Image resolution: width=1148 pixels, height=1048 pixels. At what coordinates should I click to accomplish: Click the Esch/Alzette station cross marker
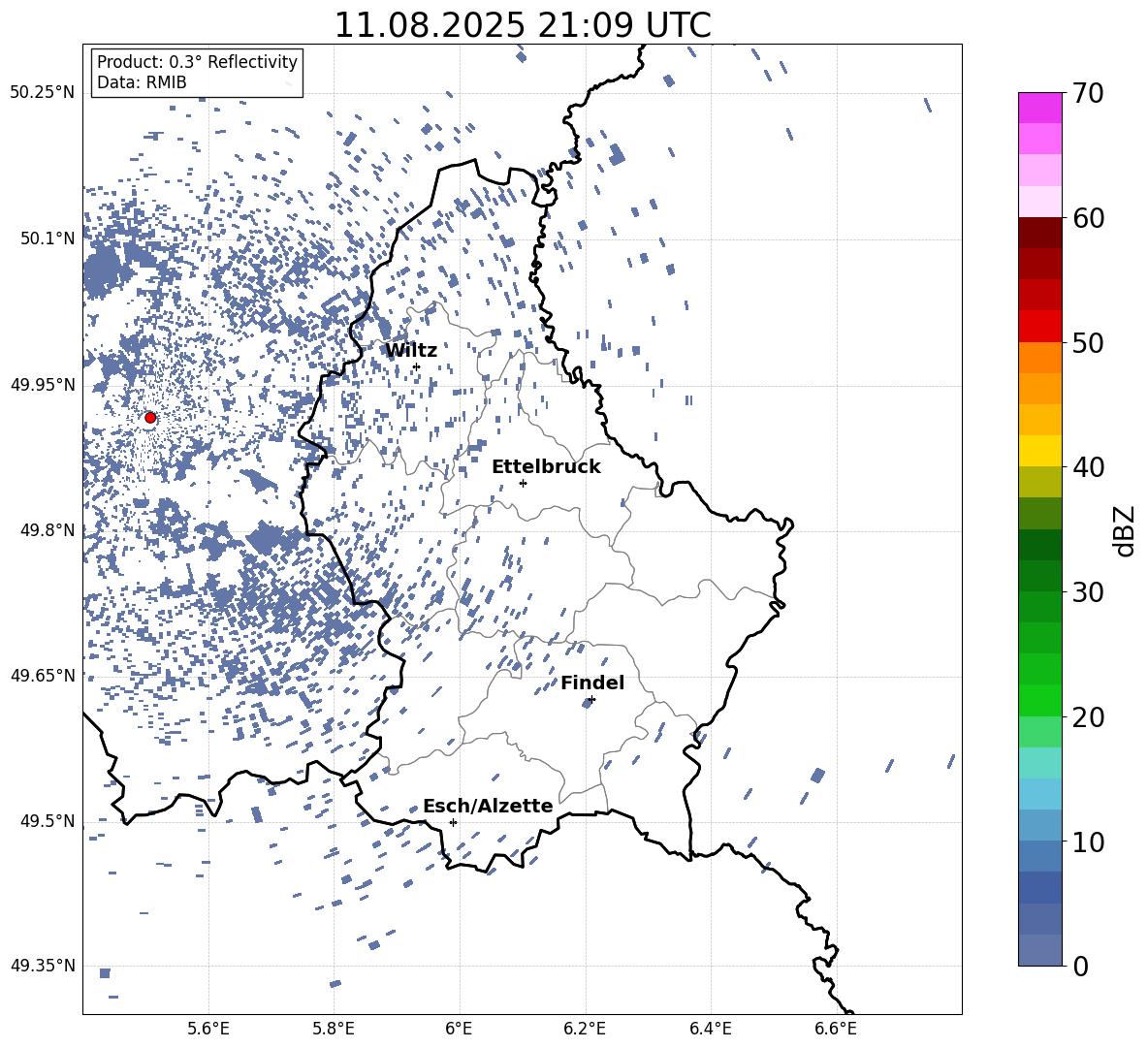point(453,822)
